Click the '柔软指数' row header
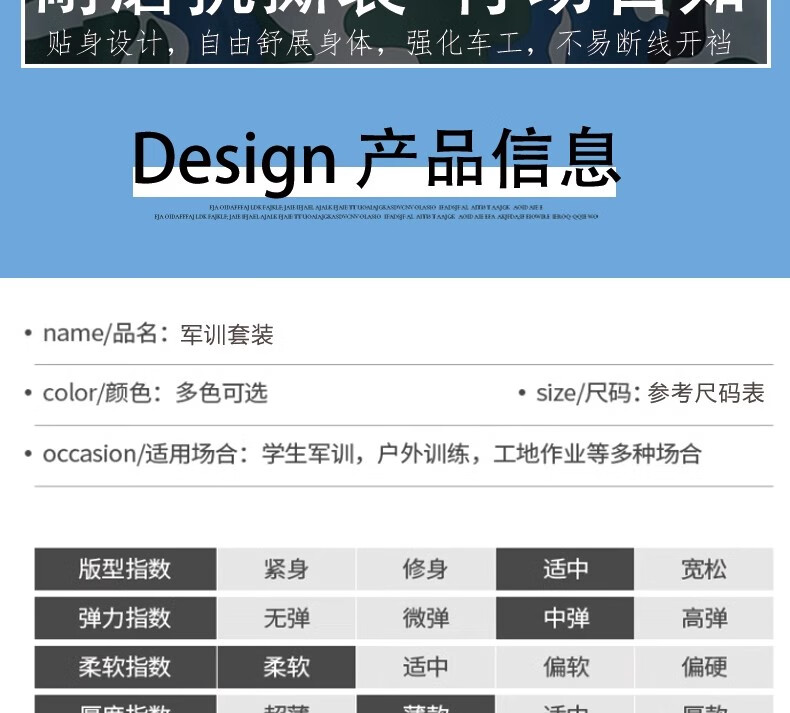Screen dimensions: 790x713 click(125, 667)
